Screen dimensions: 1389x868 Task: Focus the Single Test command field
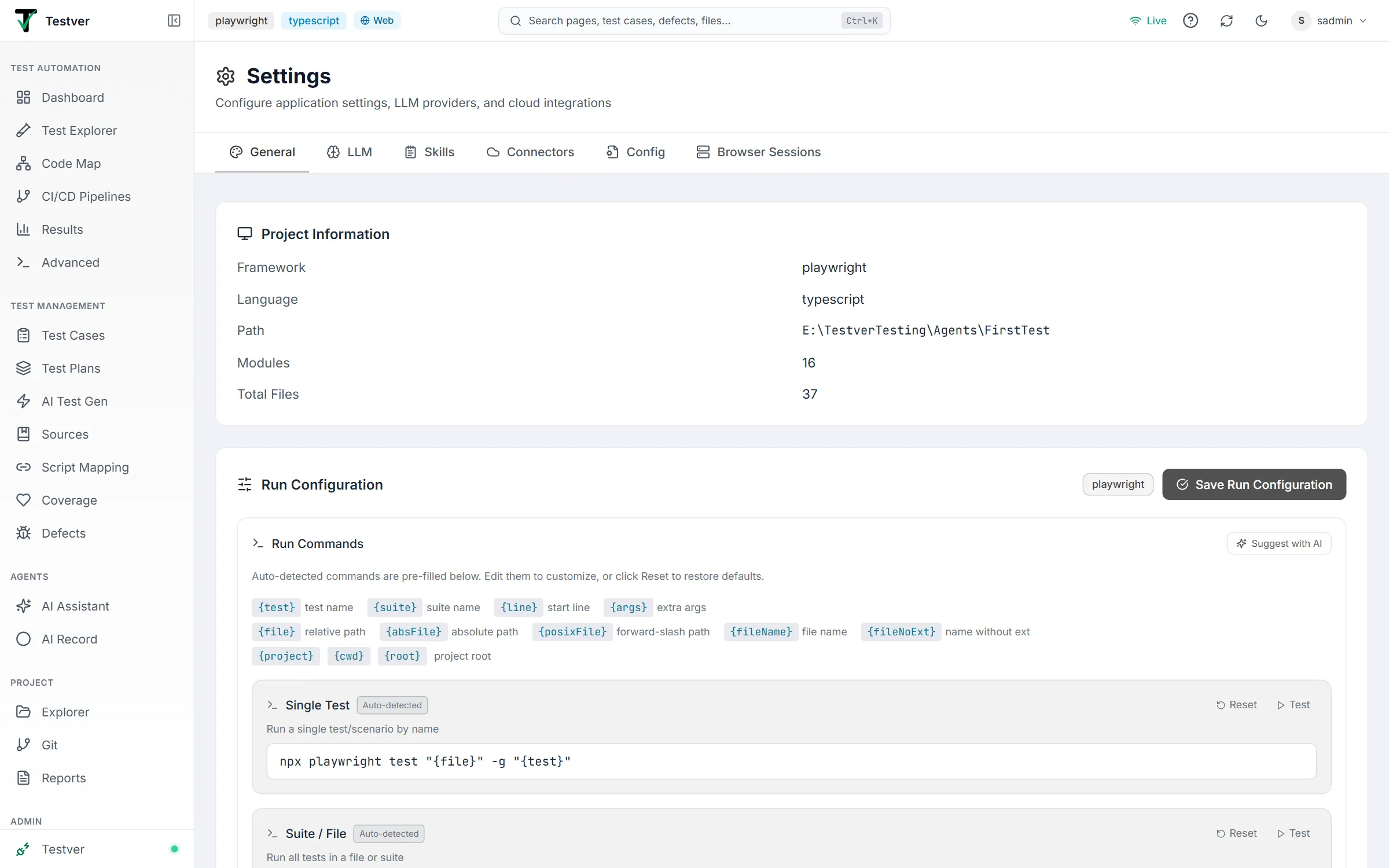tap(791, 762)
